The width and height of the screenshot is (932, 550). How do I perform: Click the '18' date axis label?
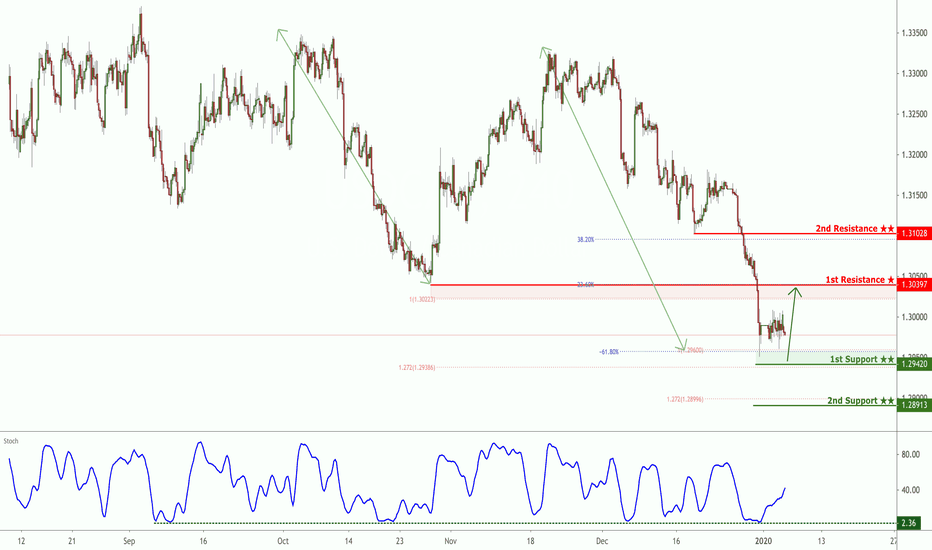point(530,541)
